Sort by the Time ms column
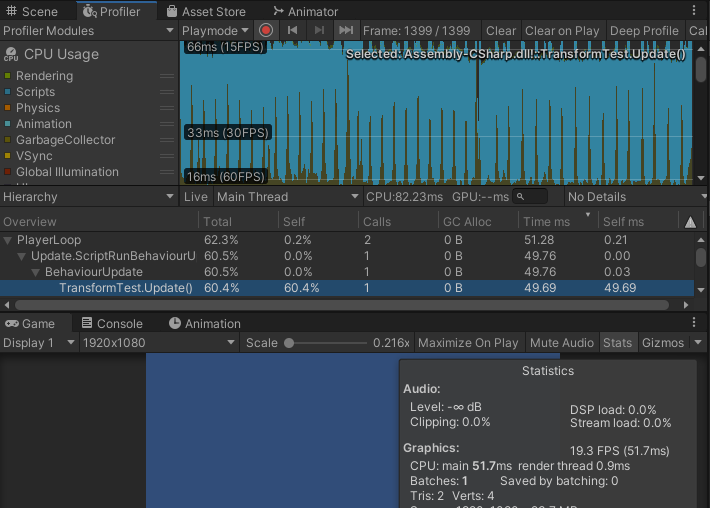This screenshot has height=508, width=710. coord(558,221)
